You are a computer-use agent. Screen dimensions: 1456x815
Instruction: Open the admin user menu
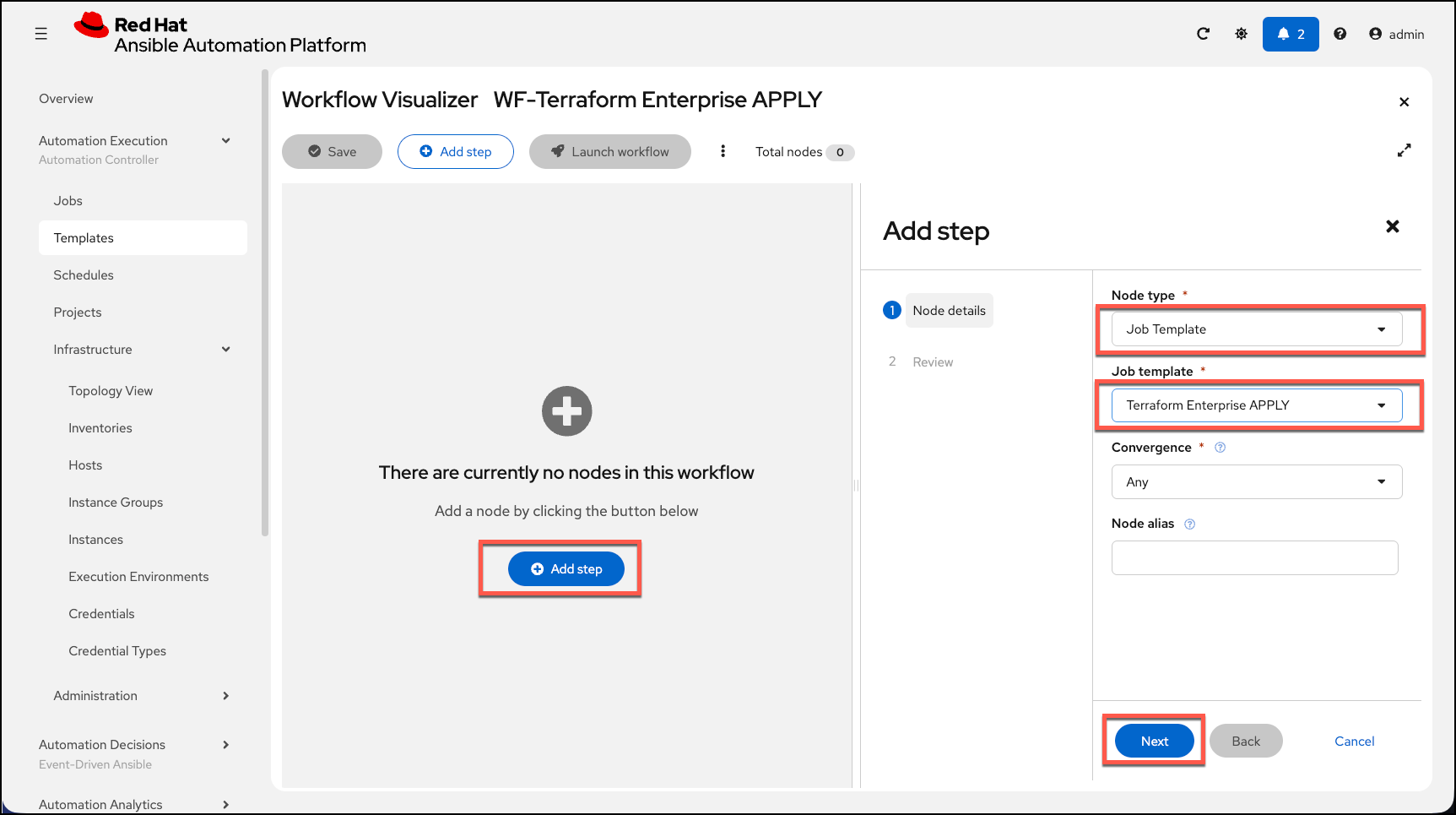pyautogui.click(x=1396, y=34)
